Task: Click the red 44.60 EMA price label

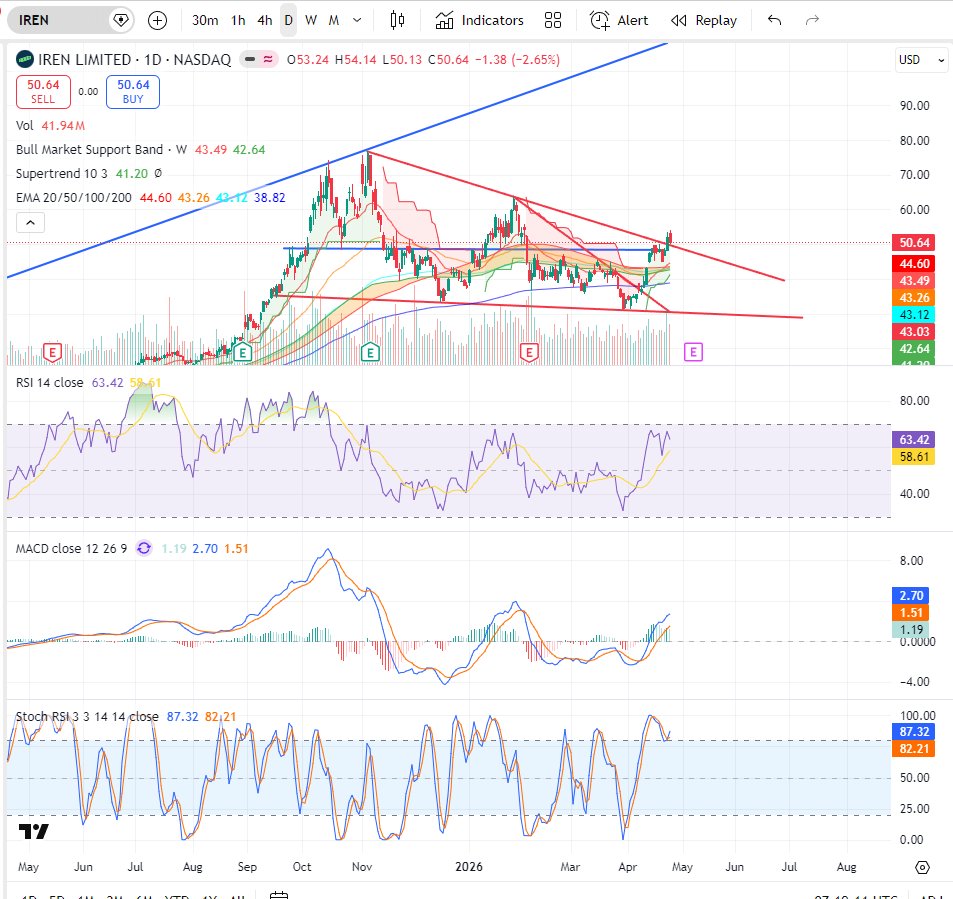Action: click(x=913, y=263)
